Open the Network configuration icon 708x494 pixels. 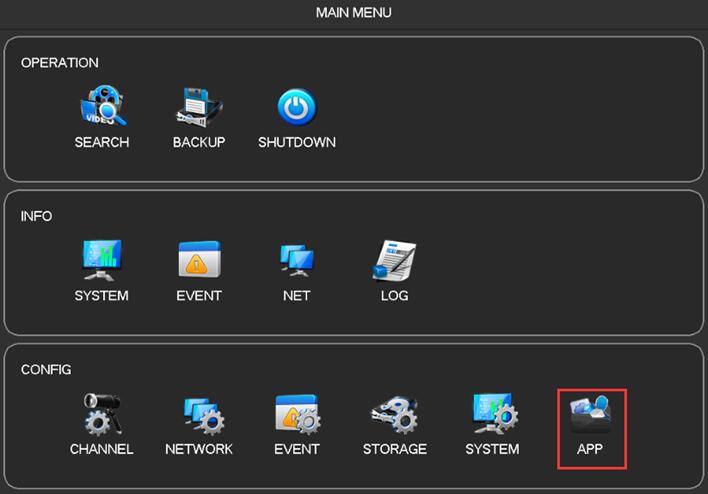click(x=199, y=414)
